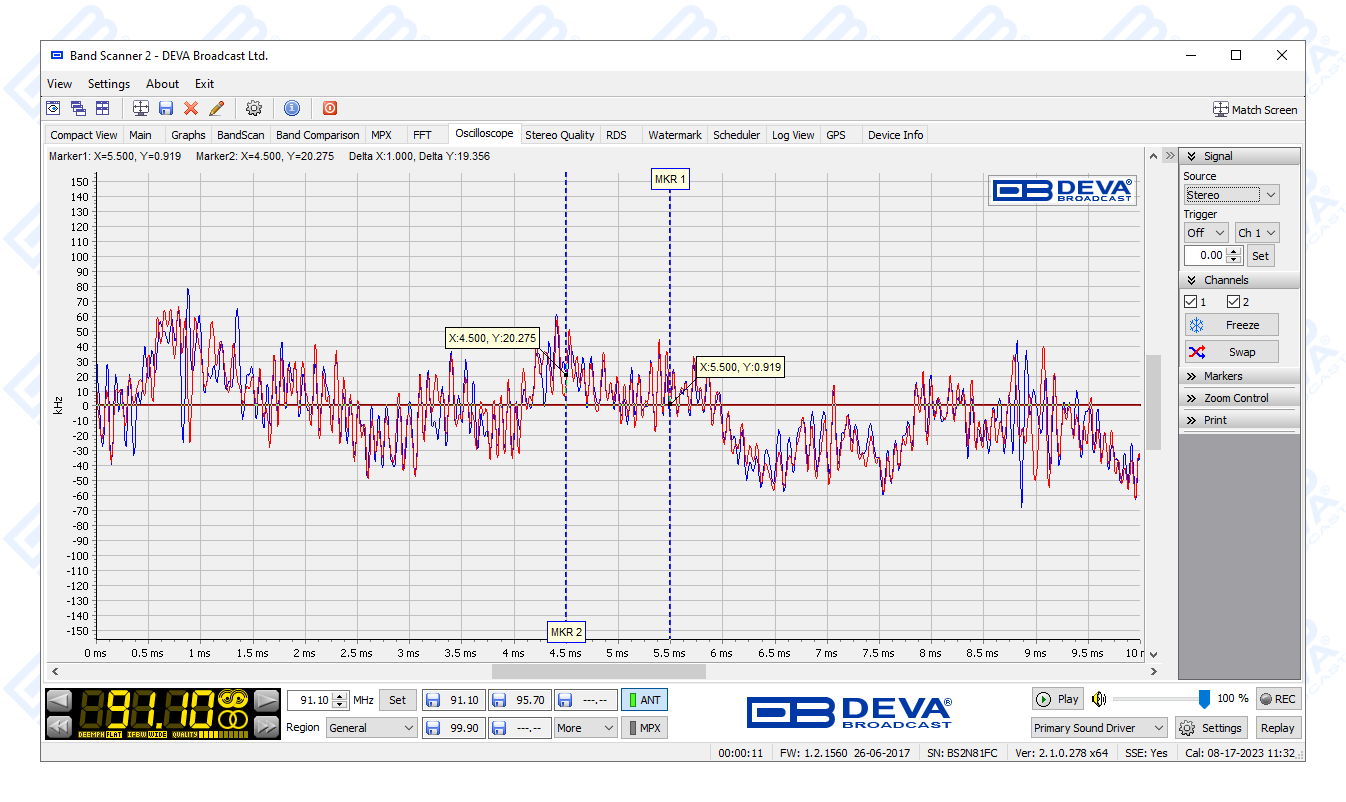Click the pencil edit icon
Screen dimensions: 1346x802
point(216,108)
